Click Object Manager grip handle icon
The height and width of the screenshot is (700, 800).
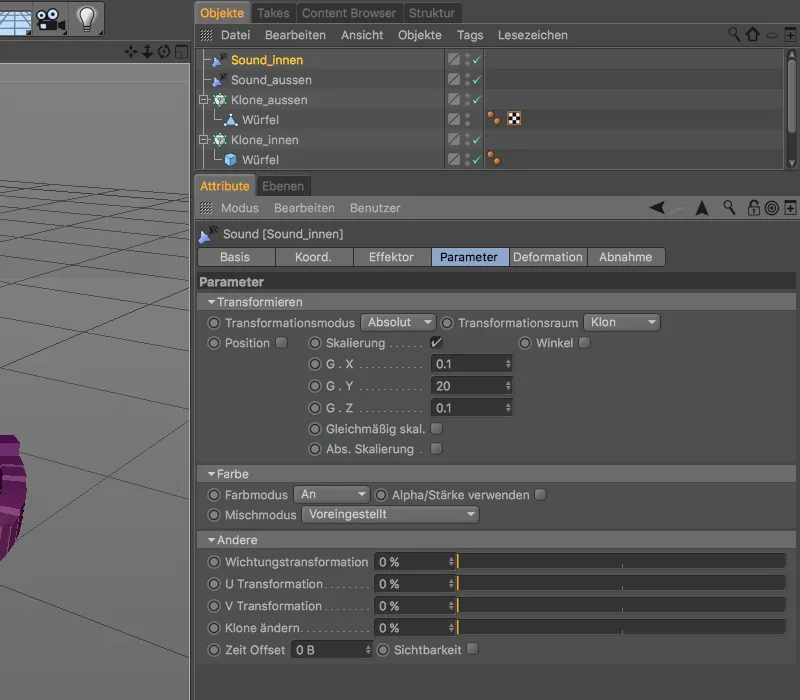coord(206,35)
